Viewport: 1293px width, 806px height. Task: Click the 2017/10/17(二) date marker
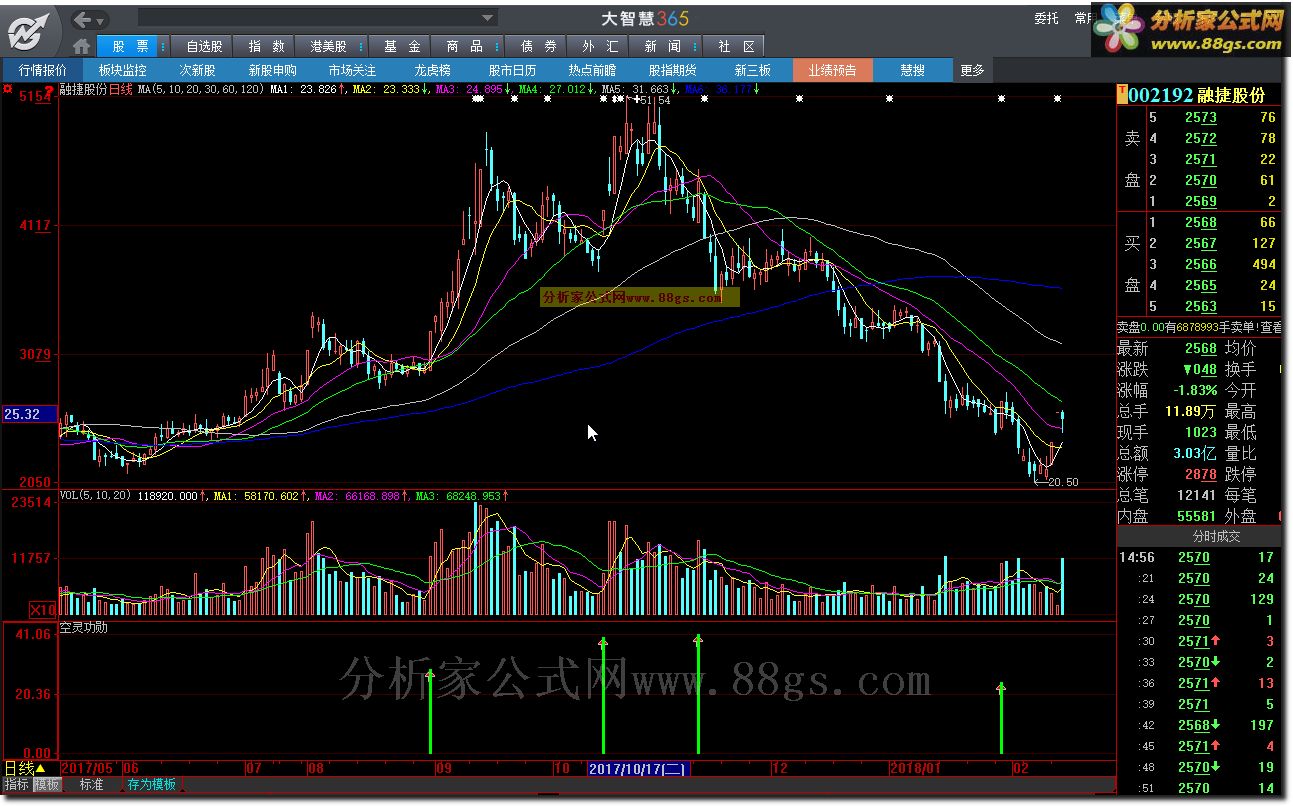638,768
